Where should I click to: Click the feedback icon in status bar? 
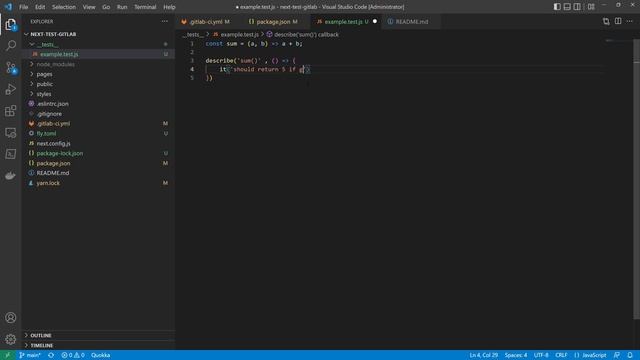[x=617, y=355]
